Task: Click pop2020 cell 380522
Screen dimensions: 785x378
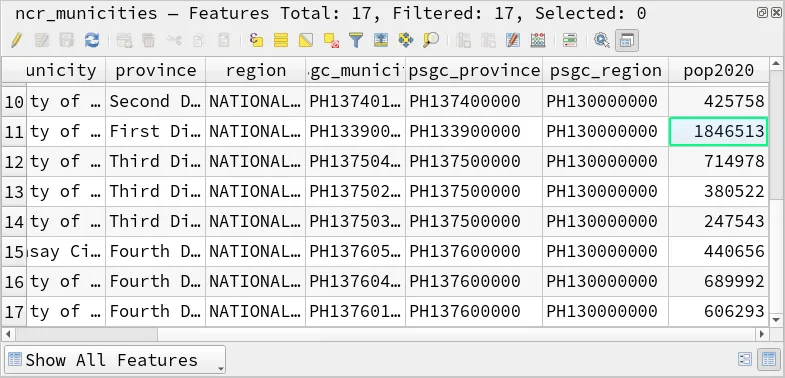Action: pyautogui.click(x=718, y=192)
